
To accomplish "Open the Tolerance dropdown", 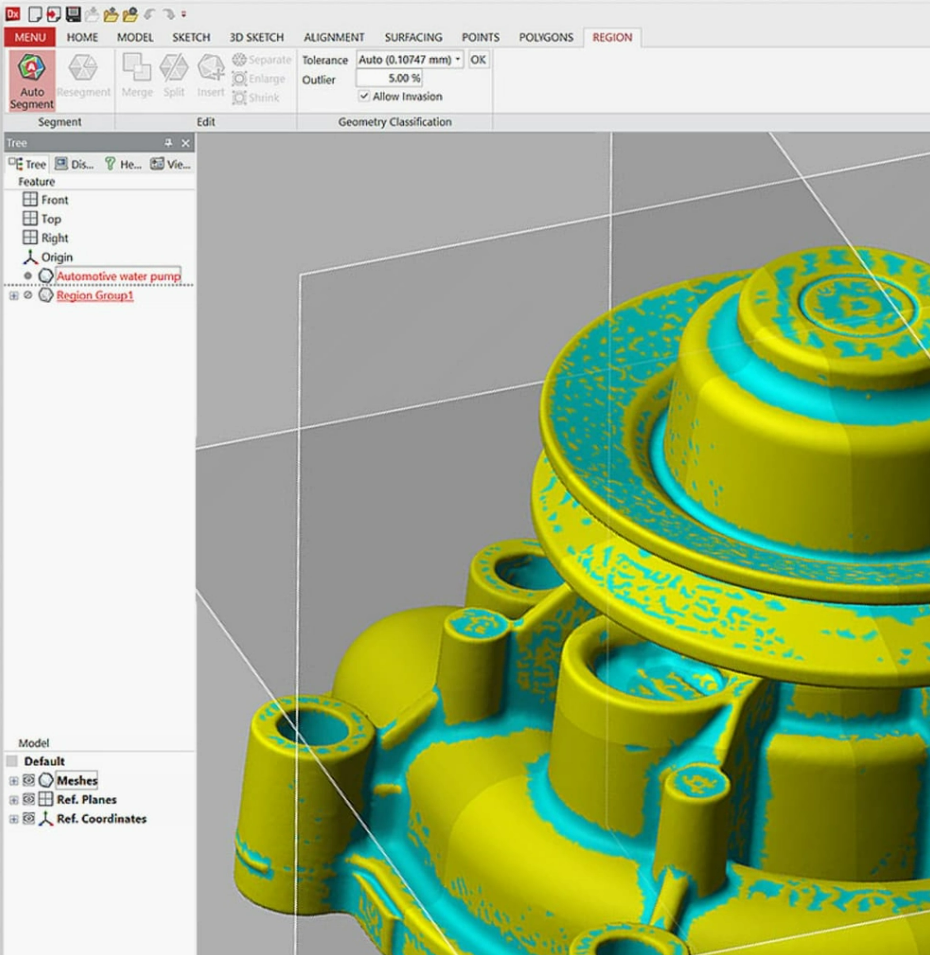I will (458, 60).
